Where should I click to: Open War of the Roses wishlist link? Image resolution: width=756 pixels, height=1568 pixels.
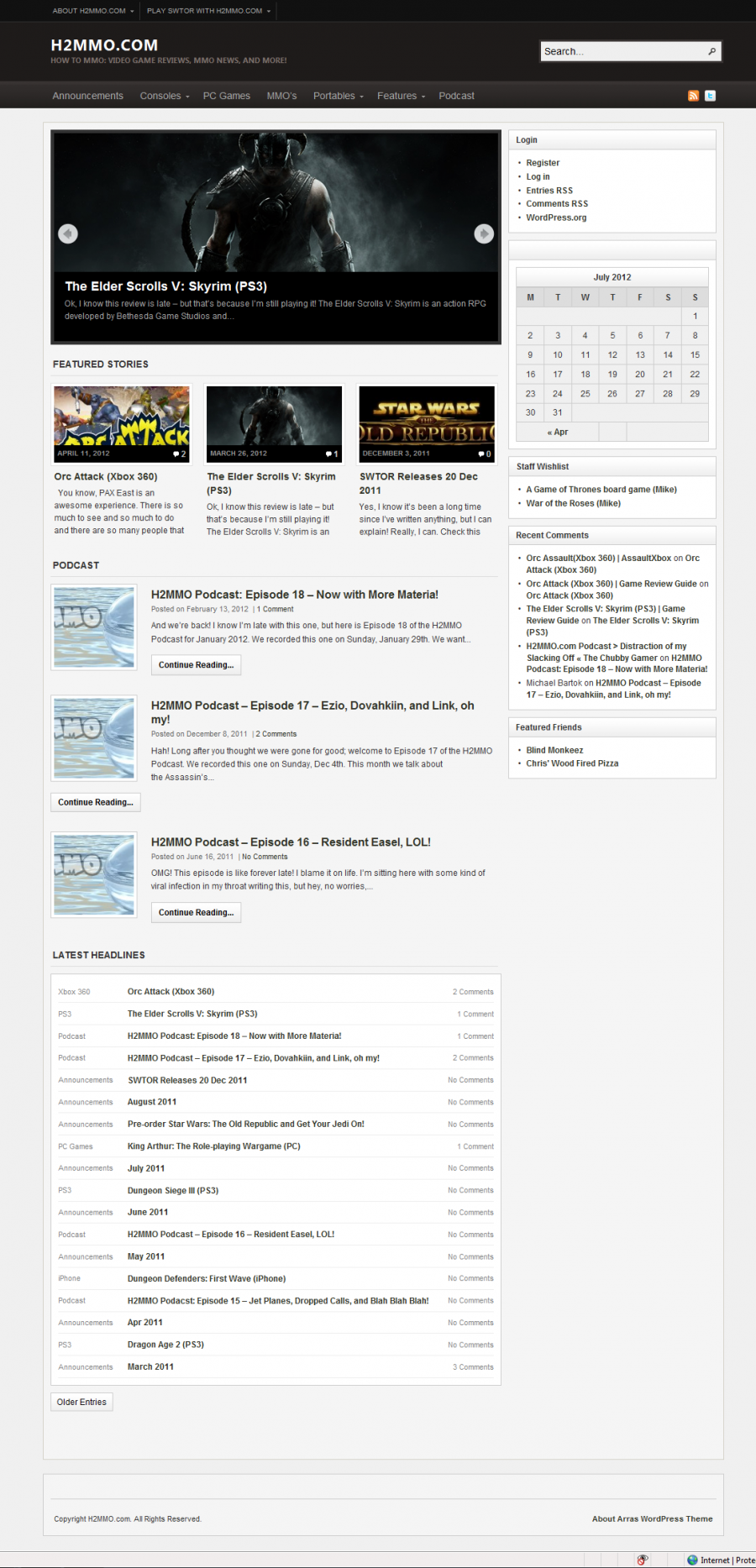point(574,503)
